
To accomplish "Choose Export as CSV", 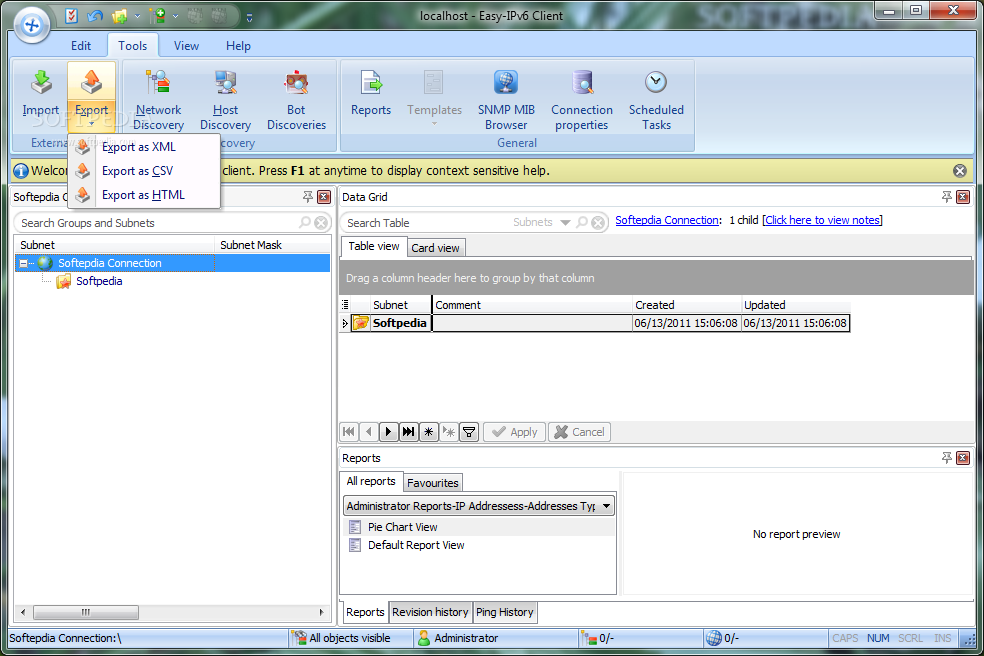I will pos(144,171).
